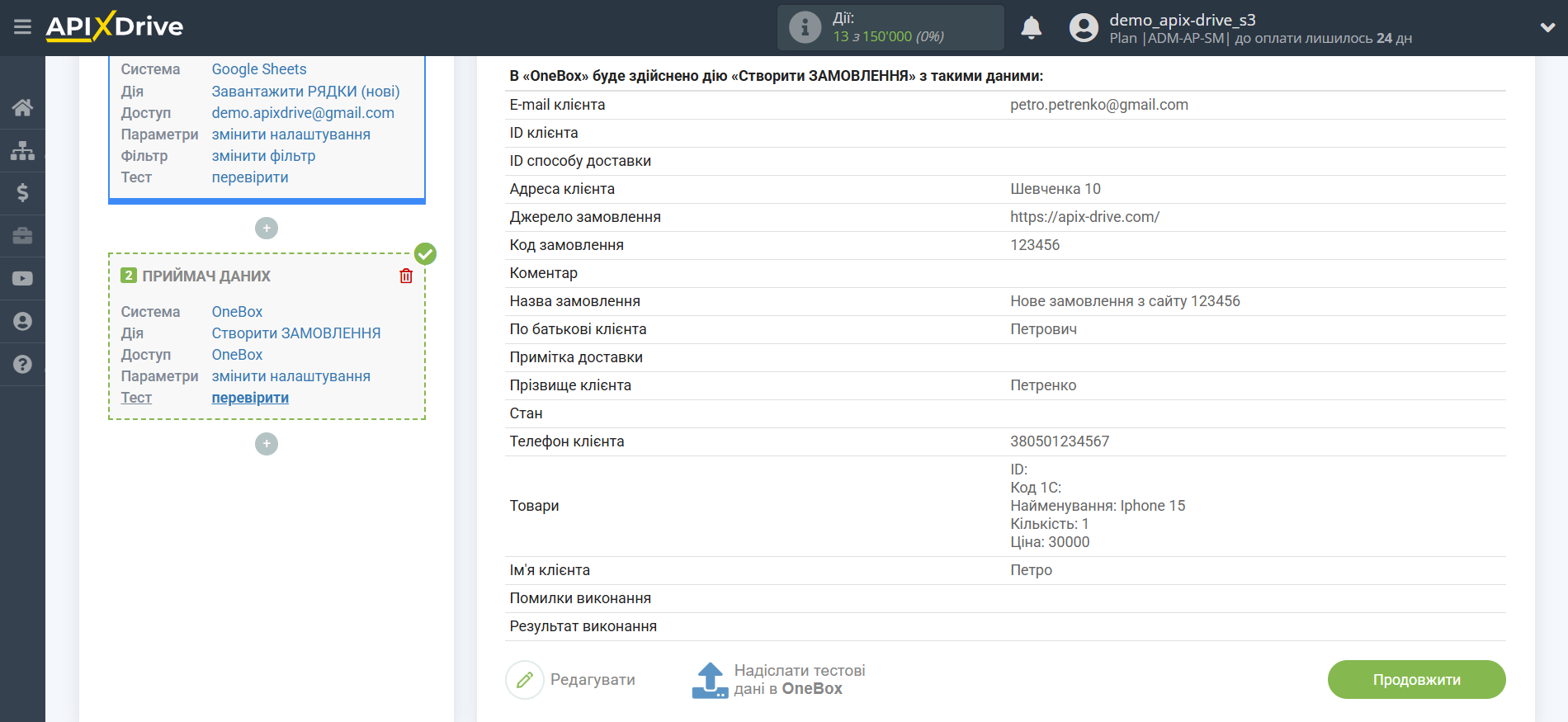Viewport: 1568px width, 722px height.
Task: Open the Google Sheets system link
Action: point(259,69)
